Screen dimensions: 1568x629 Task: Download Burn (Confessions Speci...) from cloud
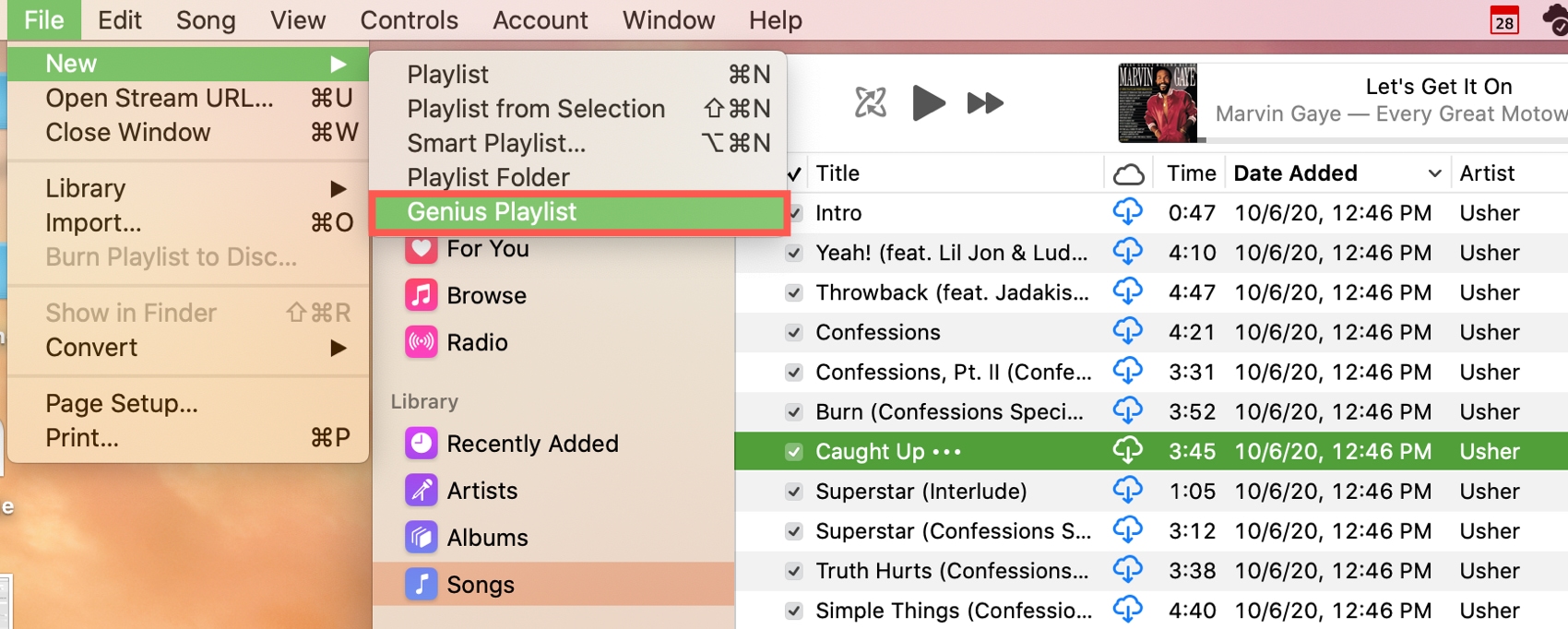(1127, 410)
